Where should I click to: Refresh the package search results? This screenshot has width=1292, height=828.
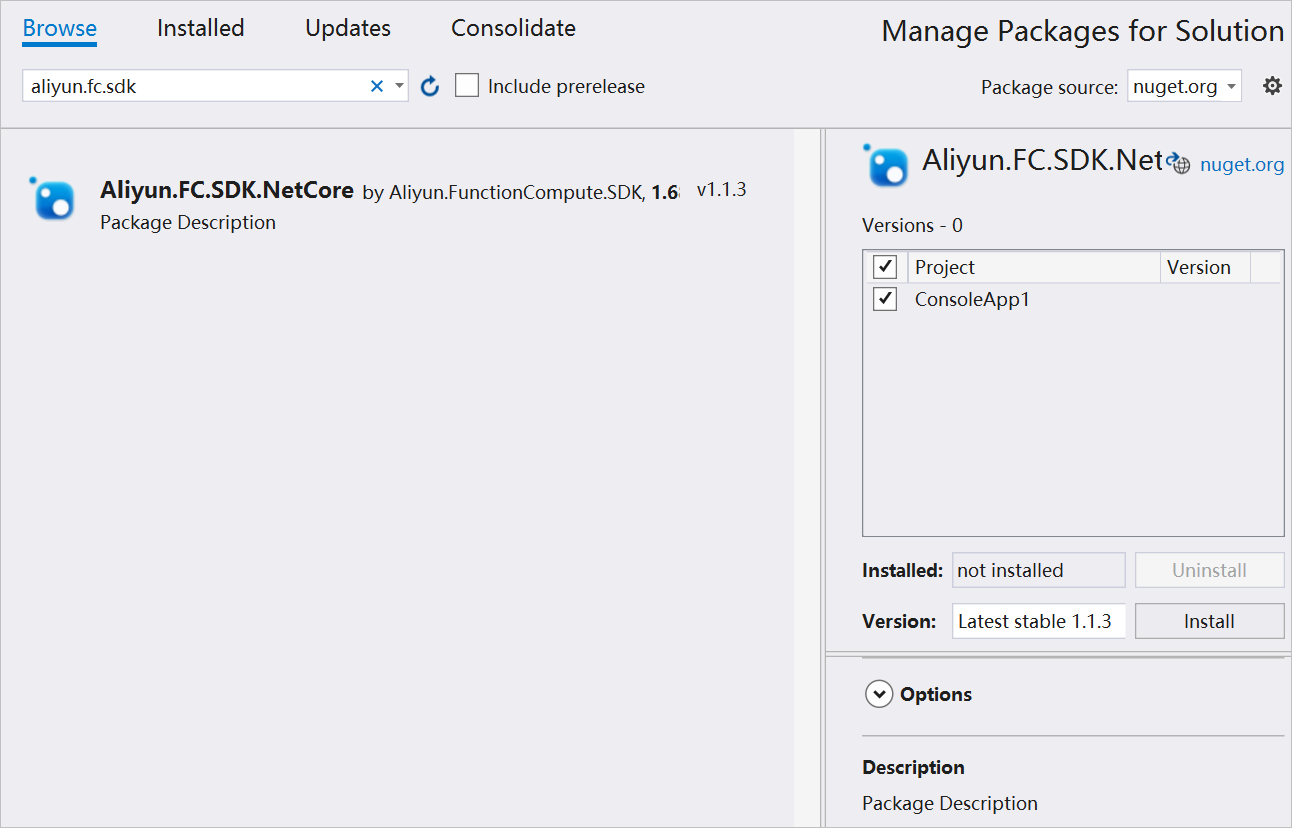tap(429, 85)
